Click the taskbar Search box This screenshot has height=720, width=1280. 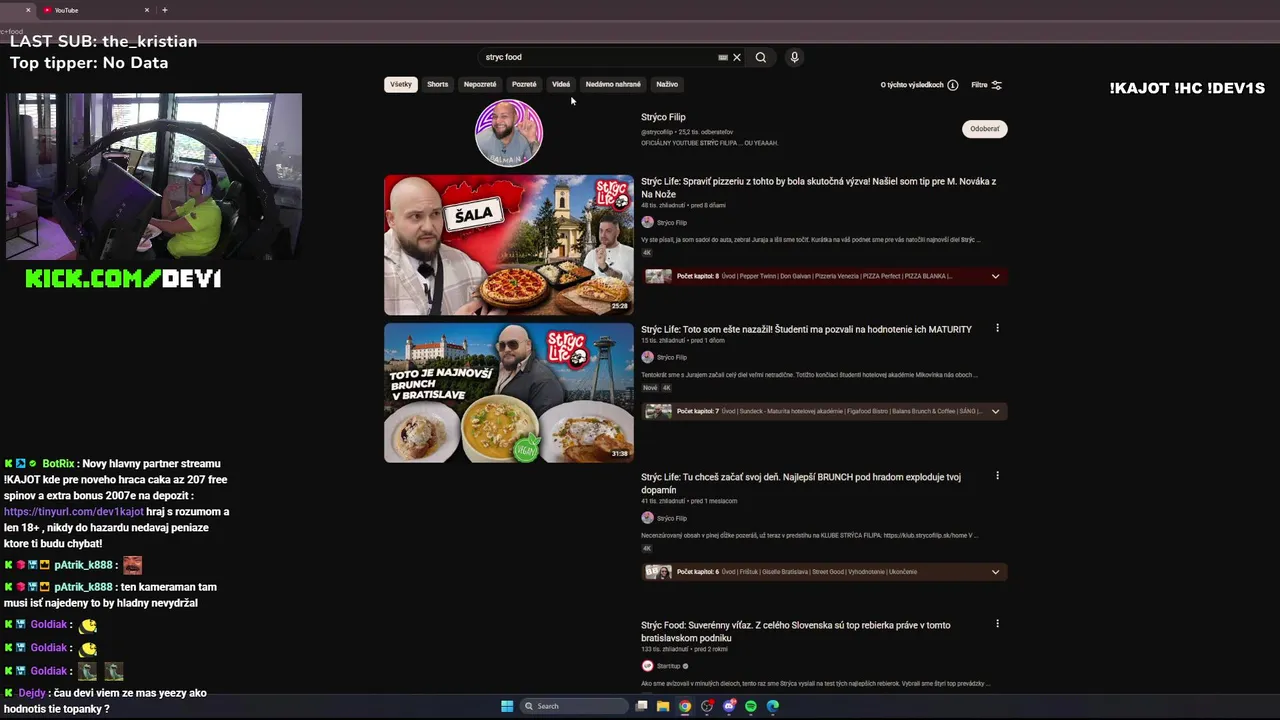pyautogui.click(x=574, y=706)
